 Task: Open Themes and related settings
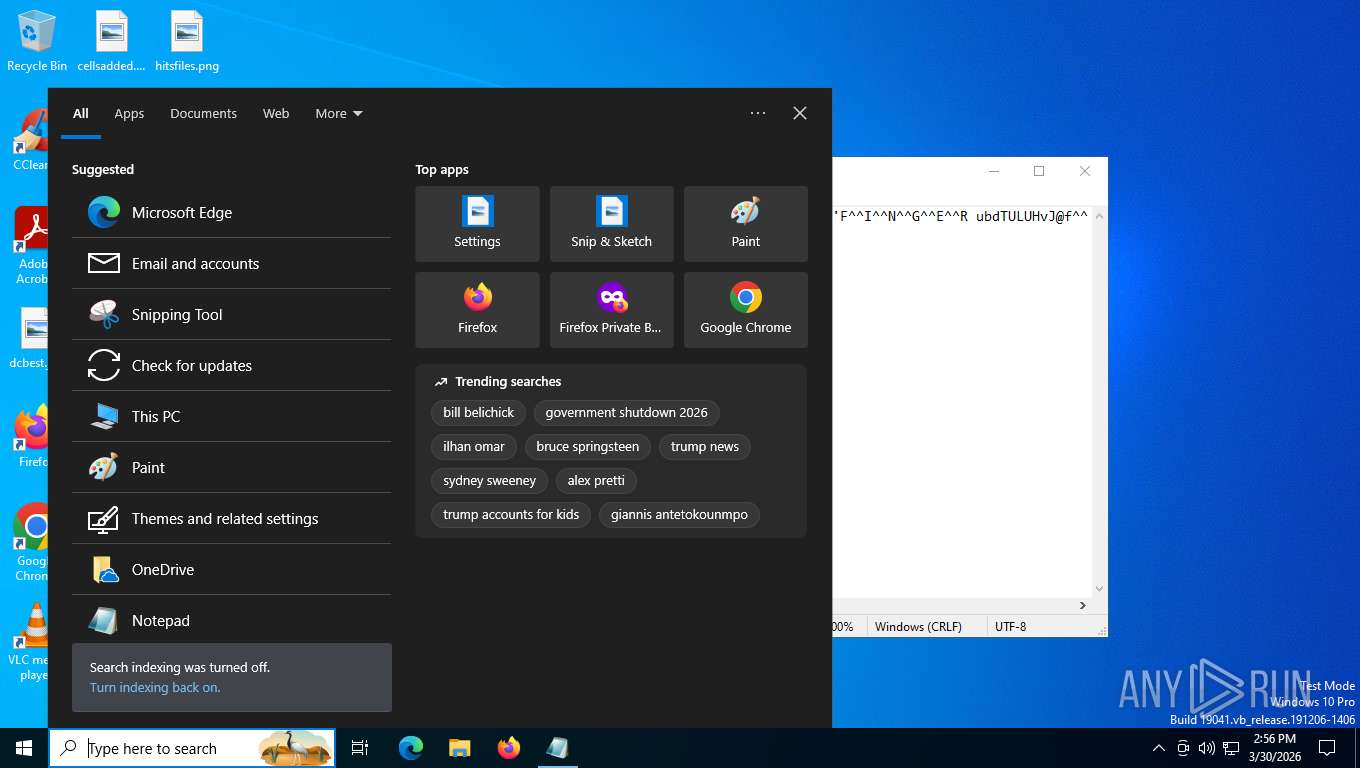[231, 518]
